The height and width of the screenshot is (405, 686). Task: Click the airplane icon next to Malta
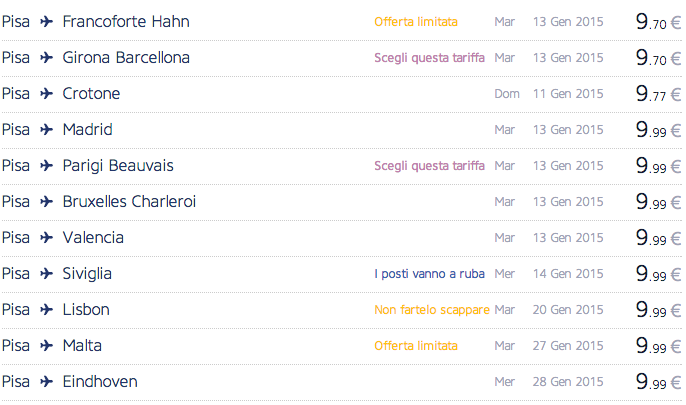[x=46, y=345]
